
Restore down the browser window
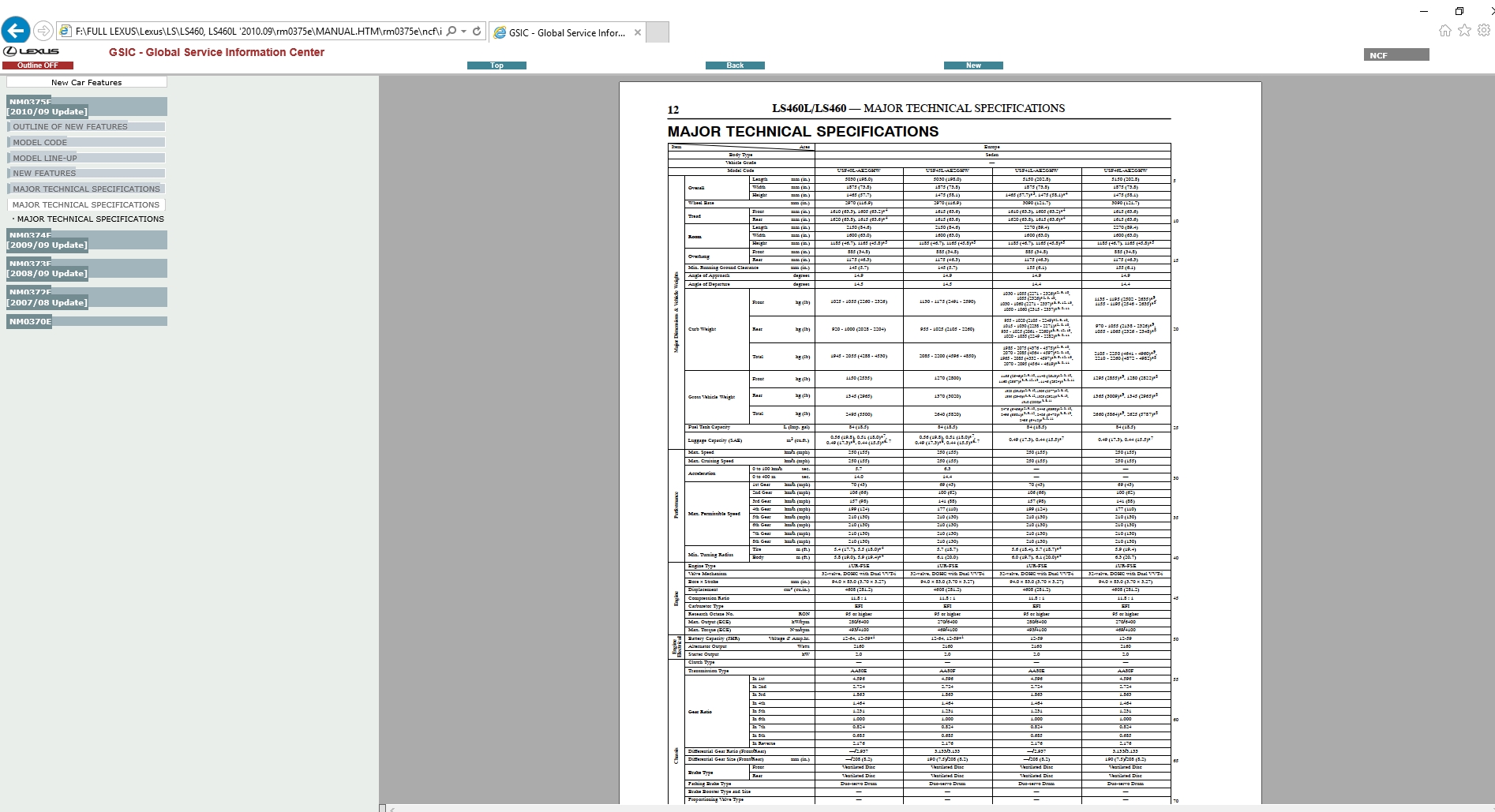[x=1459, y=10]
